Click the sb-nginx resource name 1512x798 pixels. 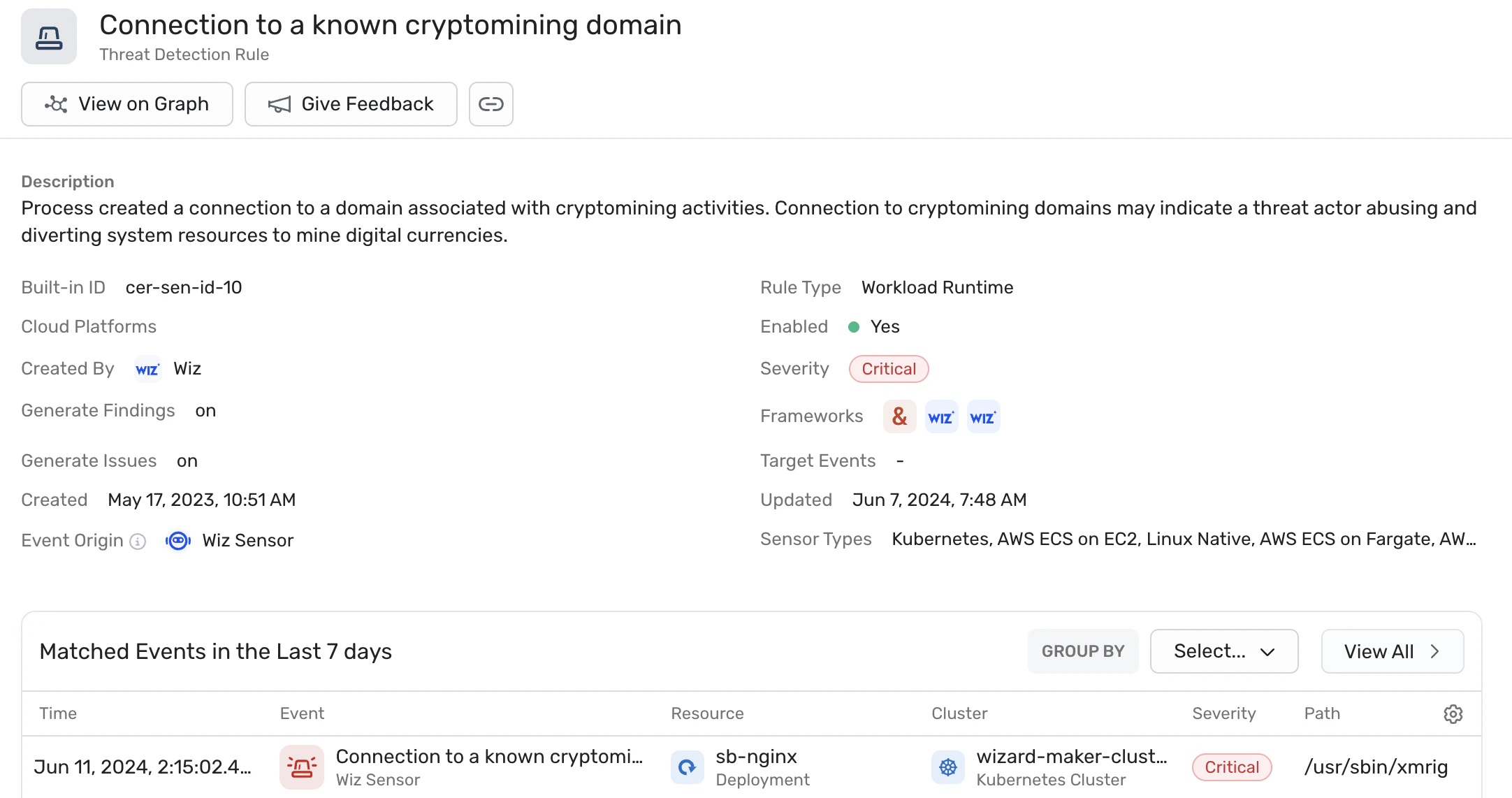[x=756, y=757]
